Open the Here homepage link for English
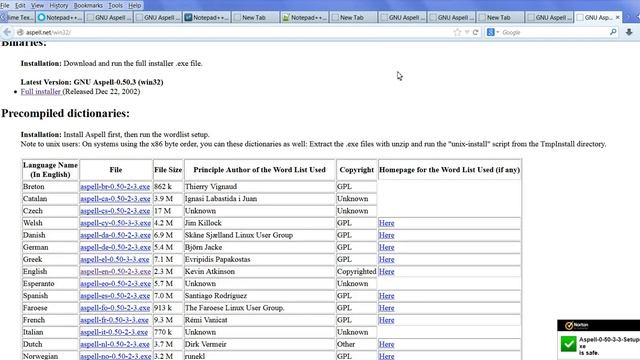This screenshot has width=640, height=360. click(x=387, y=271)
